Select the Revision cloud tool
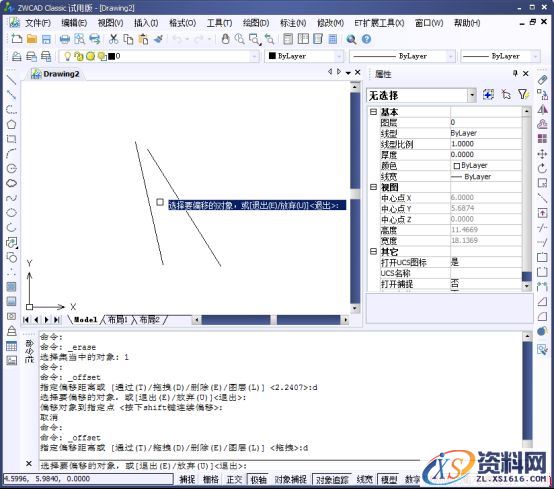The width and height of the screenshot is (554, 489). point(11,183)
